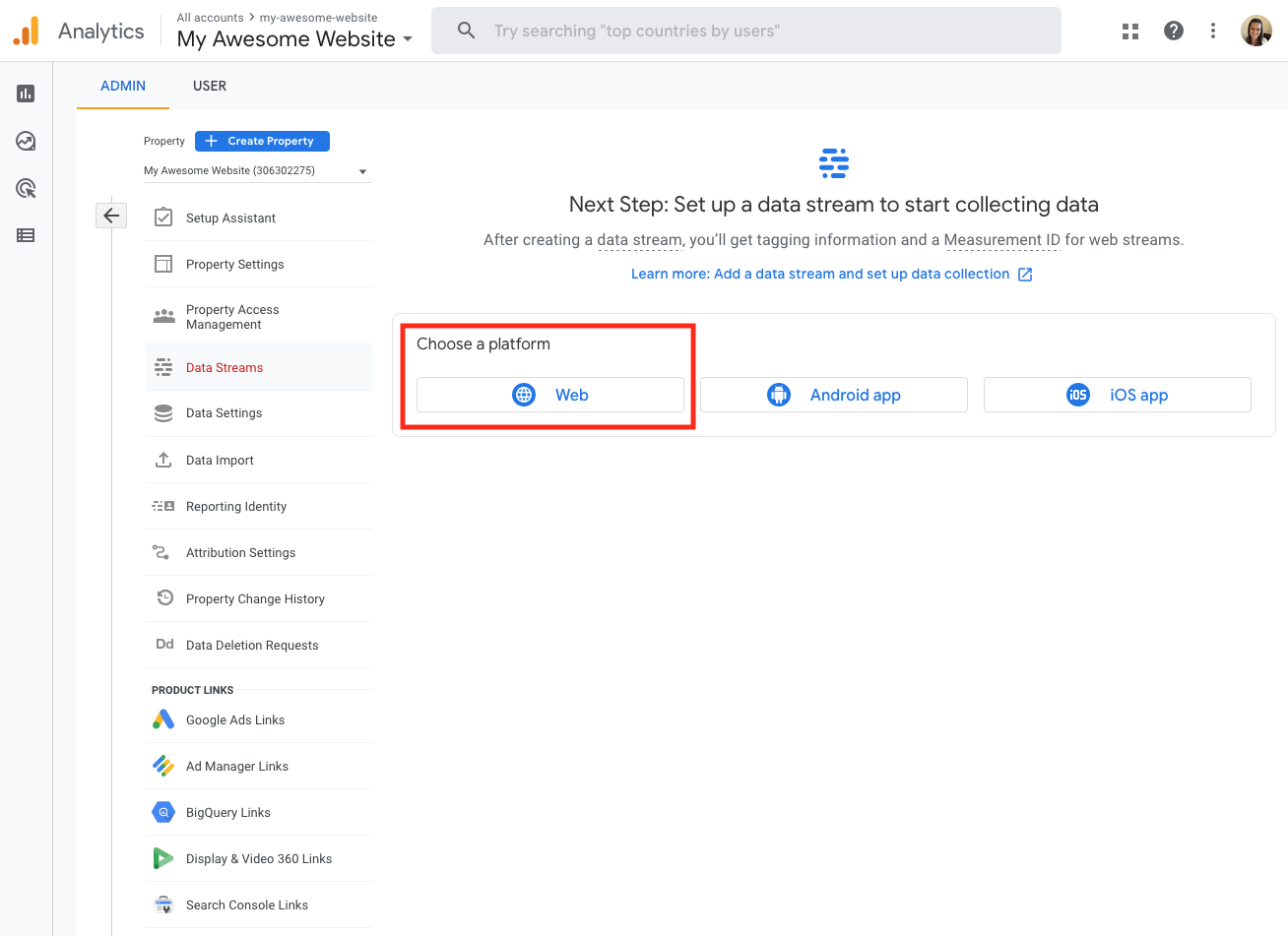
Task: Open the Help question mark icon
Action: (x=1174, y=31)
